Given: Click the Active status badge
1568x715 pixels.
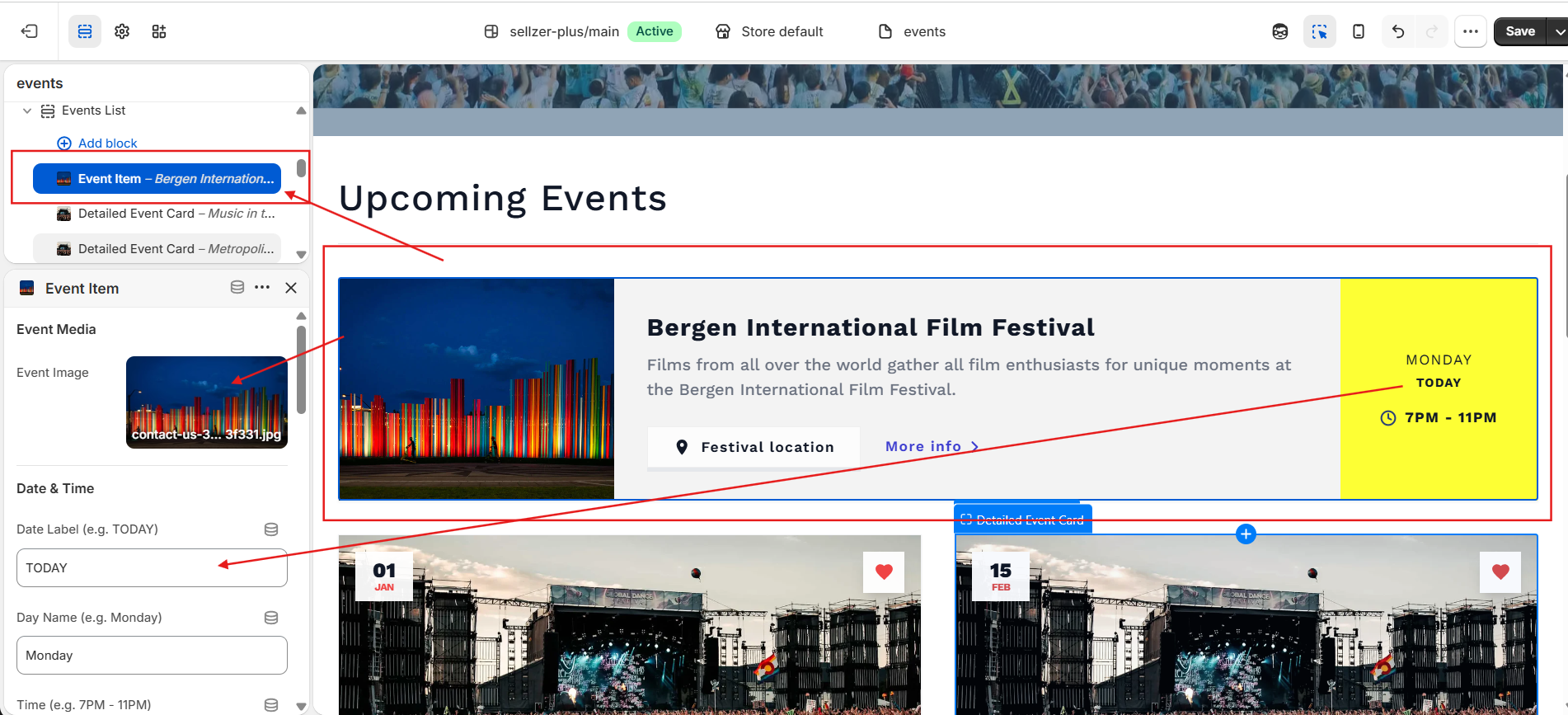Looking at the screenshot, I should (655, 31).
